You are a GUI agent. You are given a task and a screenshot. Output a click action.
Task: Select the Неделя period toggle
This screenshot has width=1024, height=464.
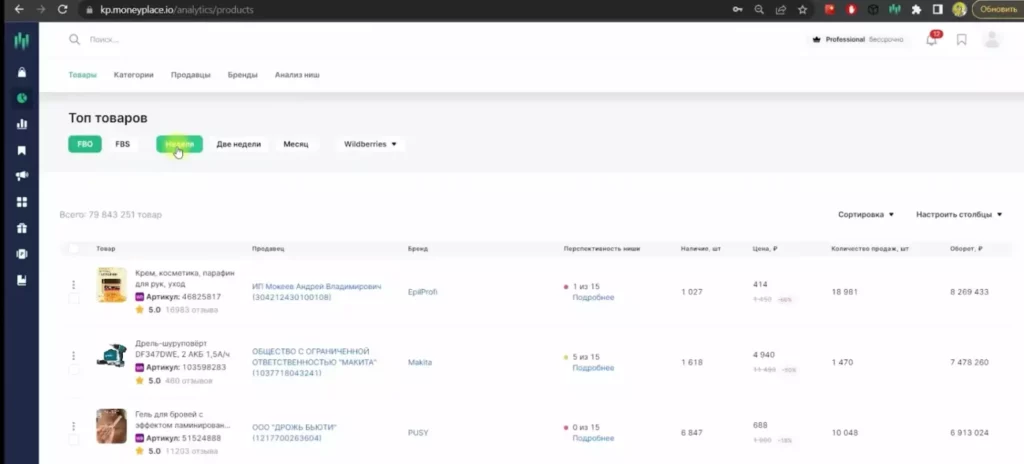point(180,144)
